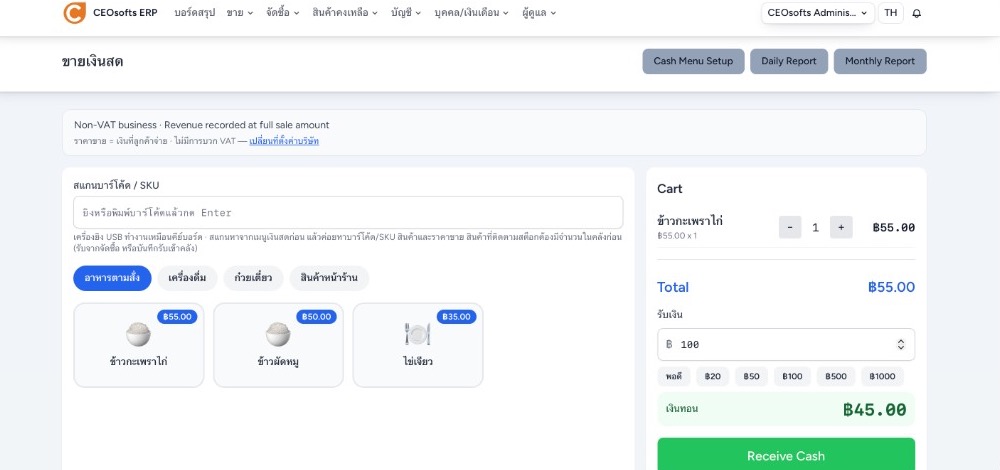Image resolution: width=1000 pixels, height=470 pixels.
Task: Follow the เปลี่ยนที่ตั้งค่าบริษัท link
Action: click(x=284, y=141)
